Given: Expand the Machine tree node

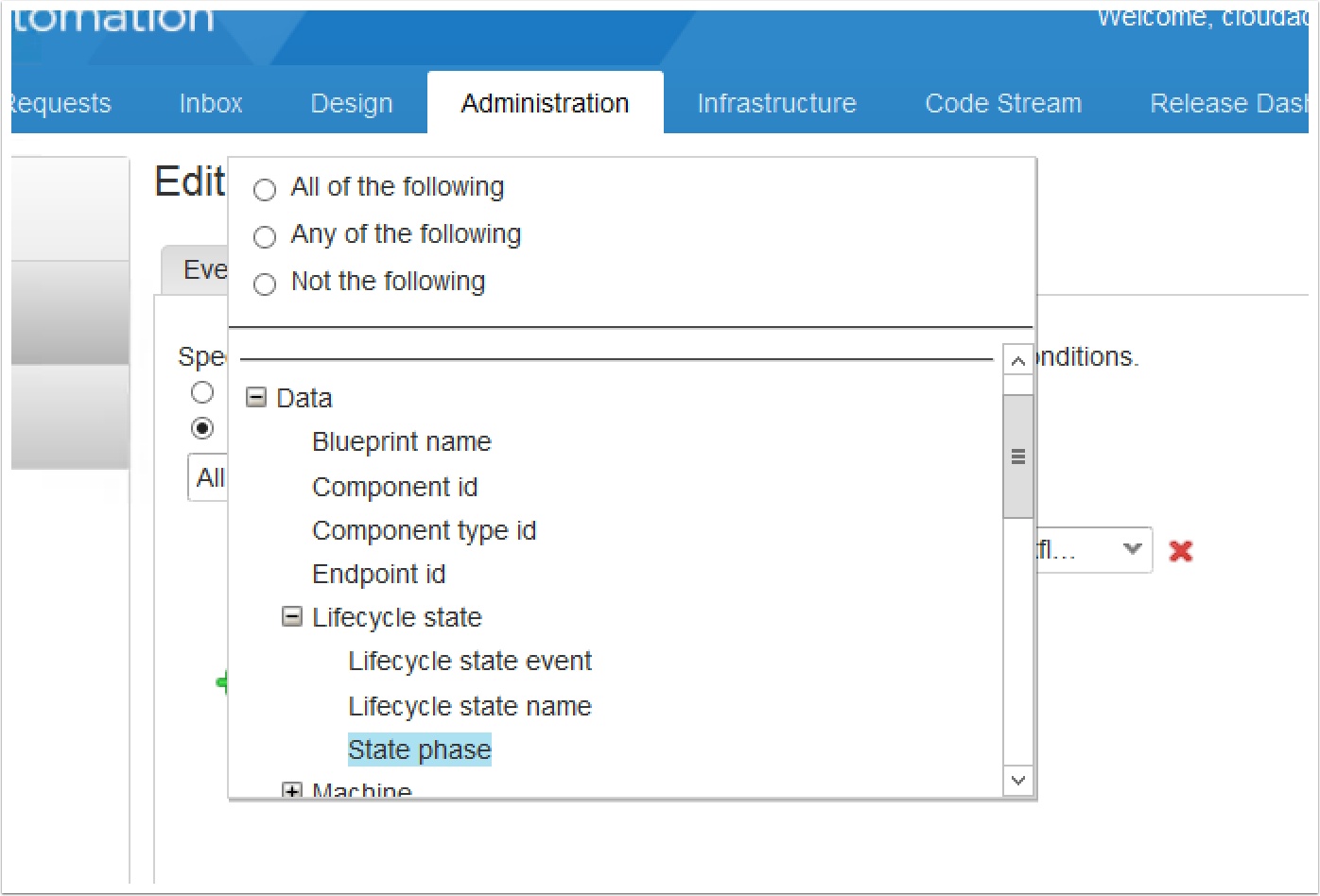Looking at the screenshot, I should pyautogui.click(x=292, y=791).
